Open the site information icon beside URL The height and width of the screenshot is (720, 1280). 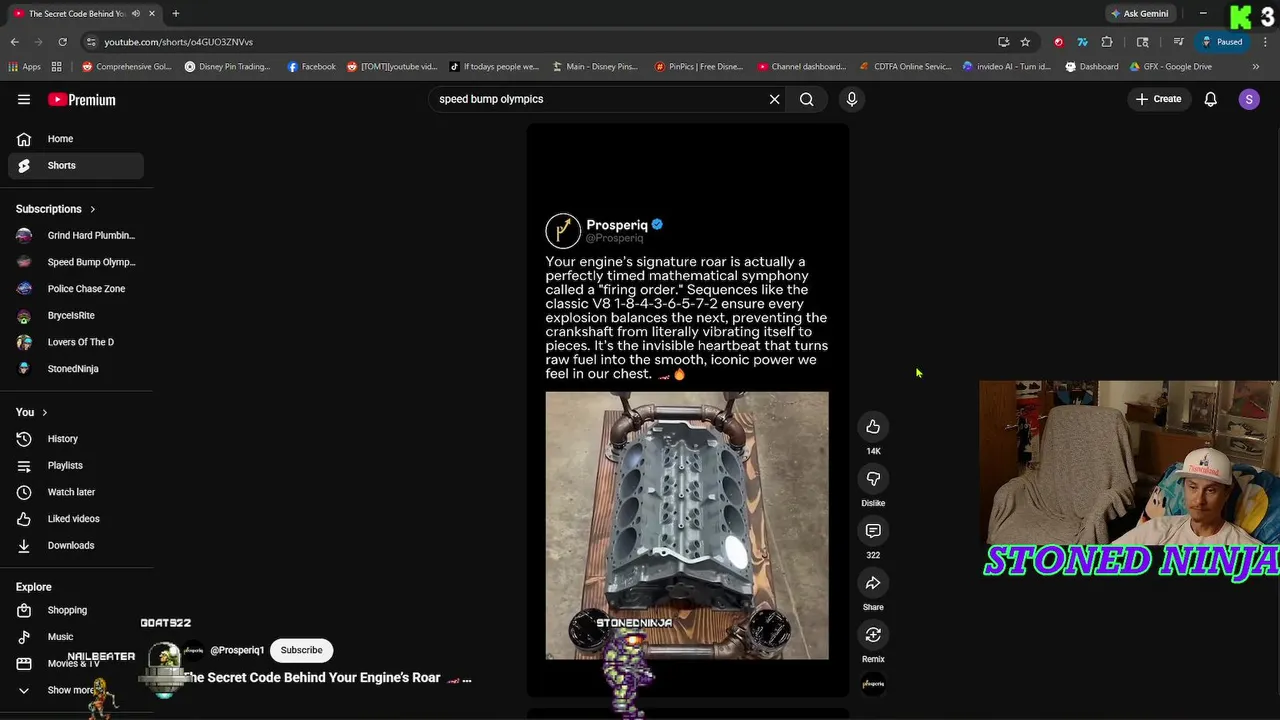click(91, 42)
